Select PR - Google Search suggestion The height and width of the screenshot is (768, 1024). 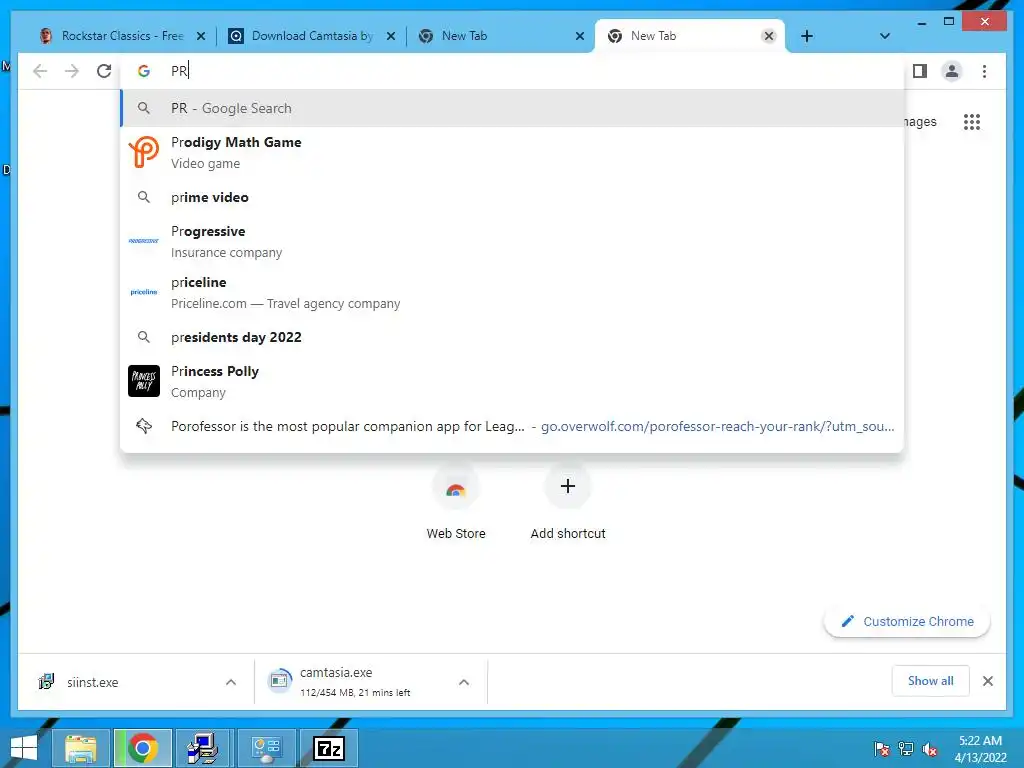tap(512, 108)
